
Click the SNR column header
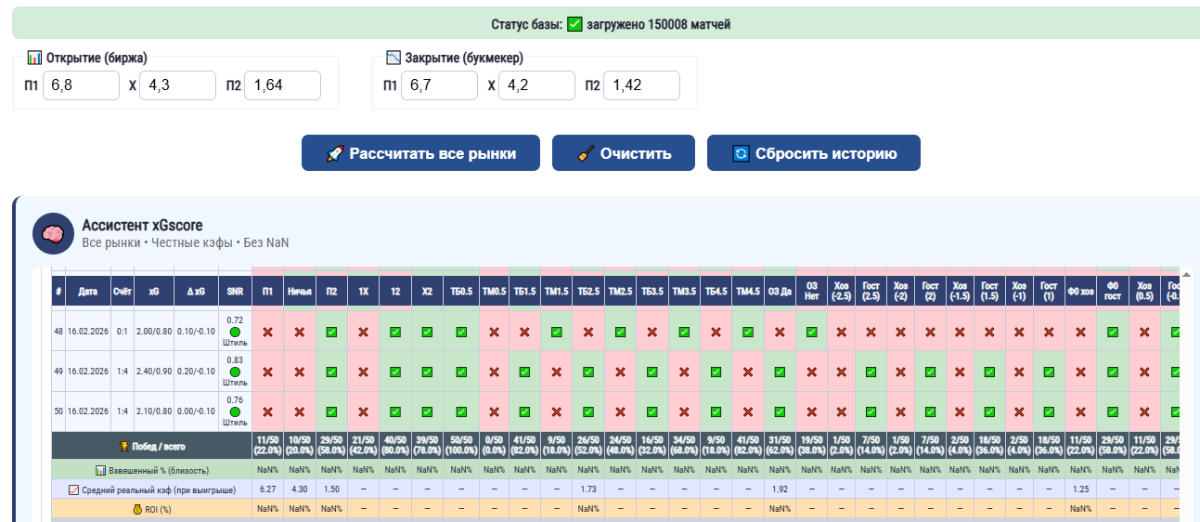click(235, 291)
